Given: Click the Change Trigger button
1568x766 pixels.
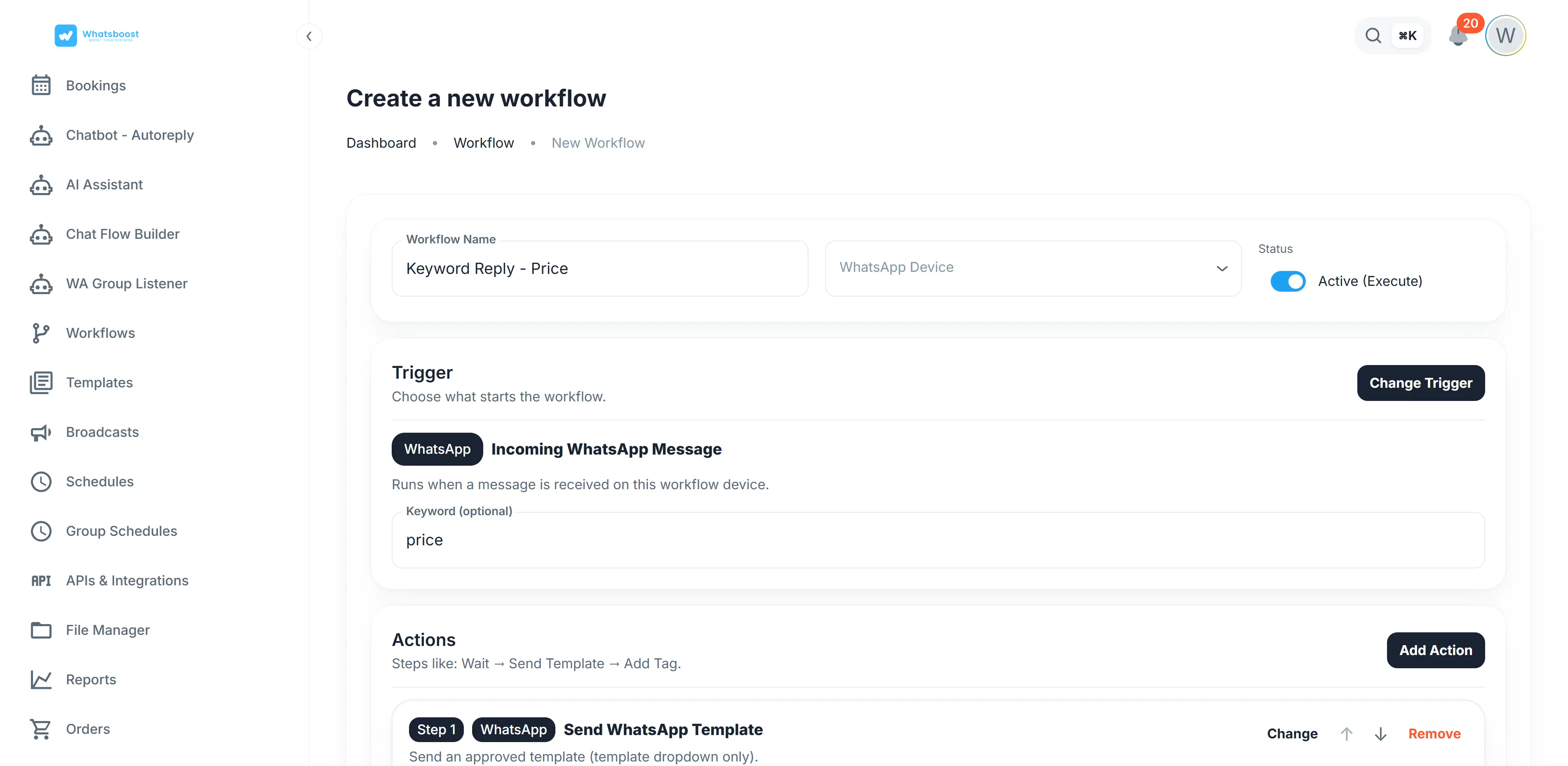Looking at the screenshot, I should [x=1421, y=383].
